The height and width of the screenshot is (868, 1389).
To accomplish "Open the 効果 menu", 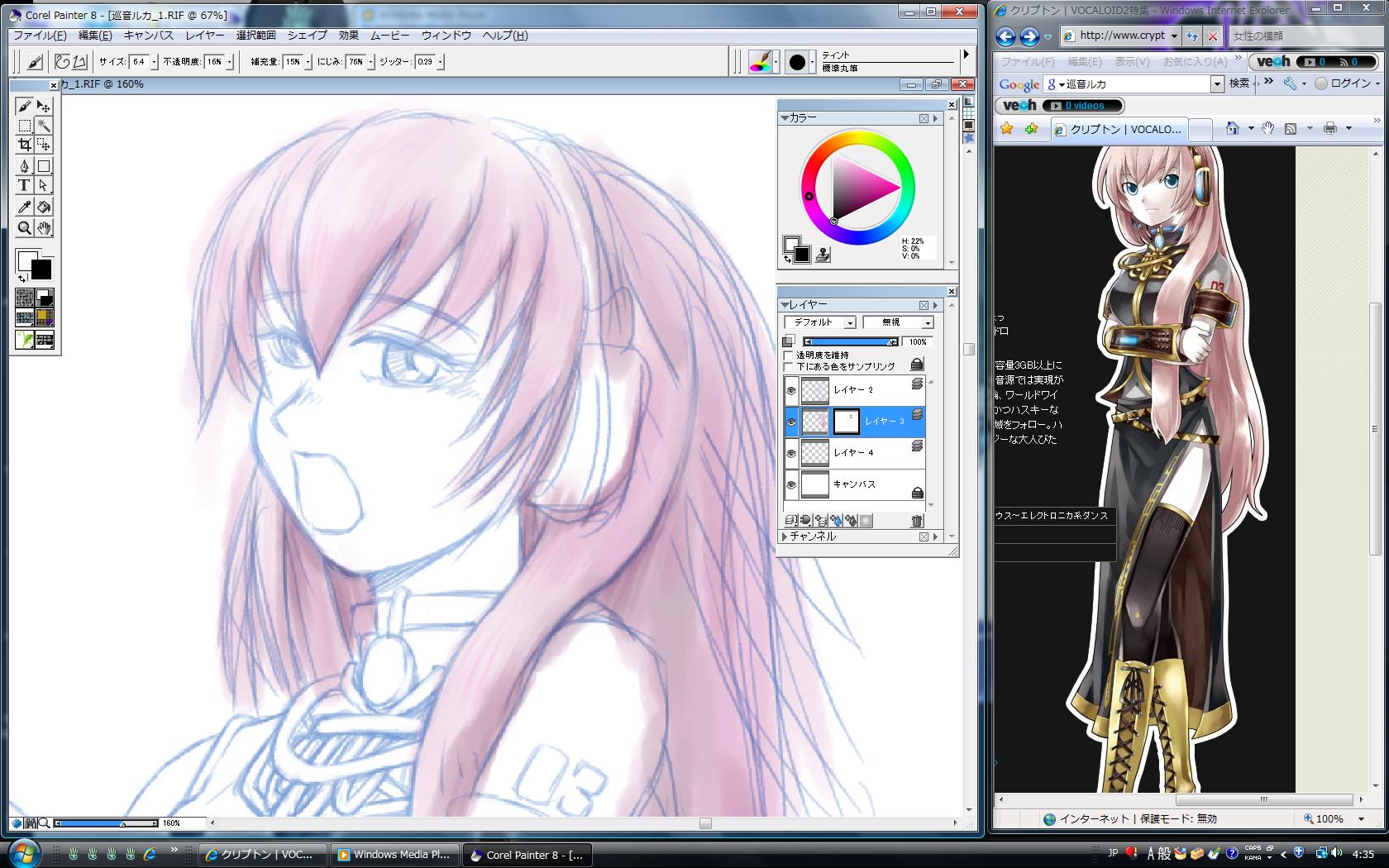I will click(x=348, y=36).
